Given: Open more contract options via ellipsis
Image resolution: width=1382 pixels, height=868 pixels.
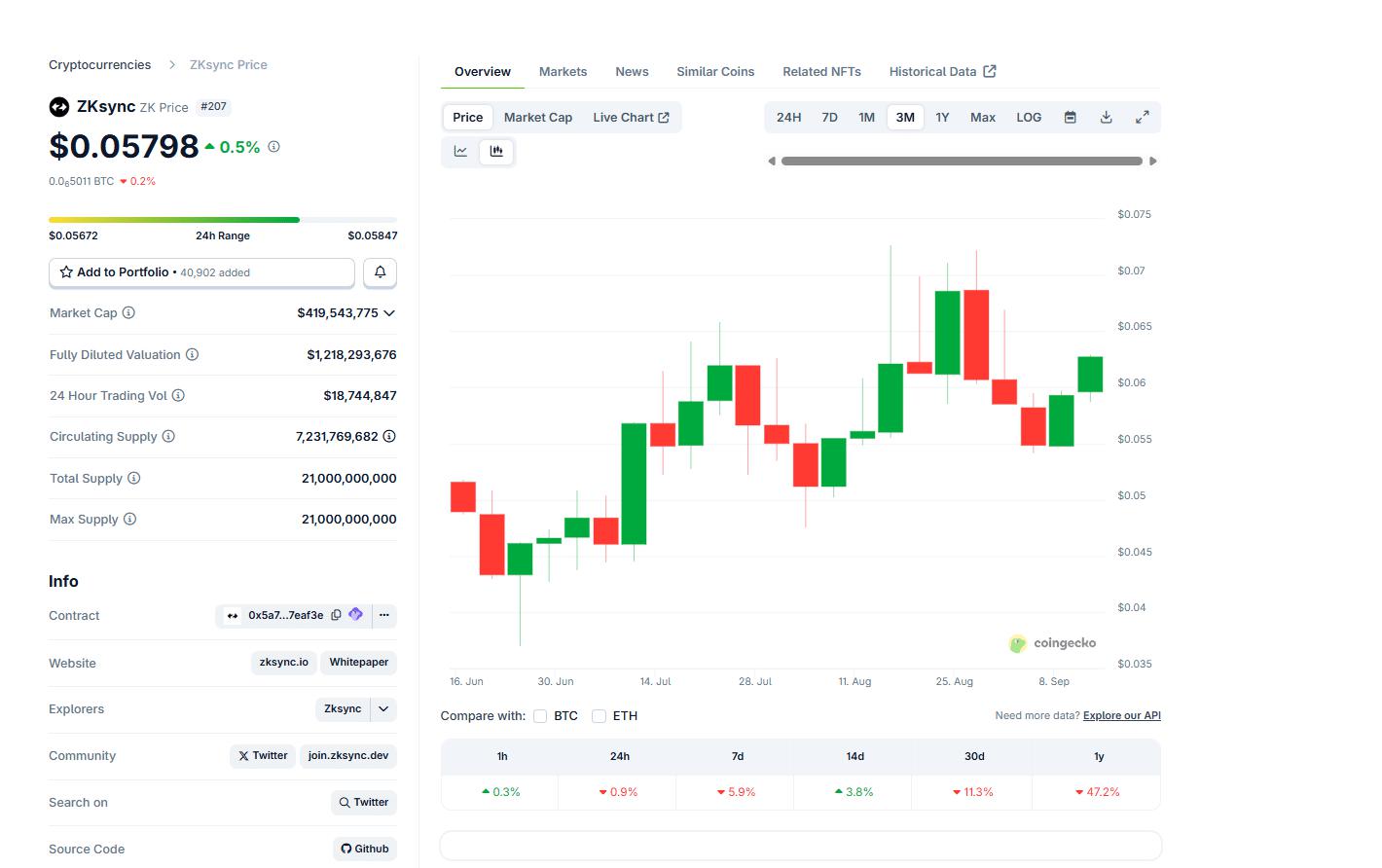Looking at the screenshot, I should click(x=384, y=615).
